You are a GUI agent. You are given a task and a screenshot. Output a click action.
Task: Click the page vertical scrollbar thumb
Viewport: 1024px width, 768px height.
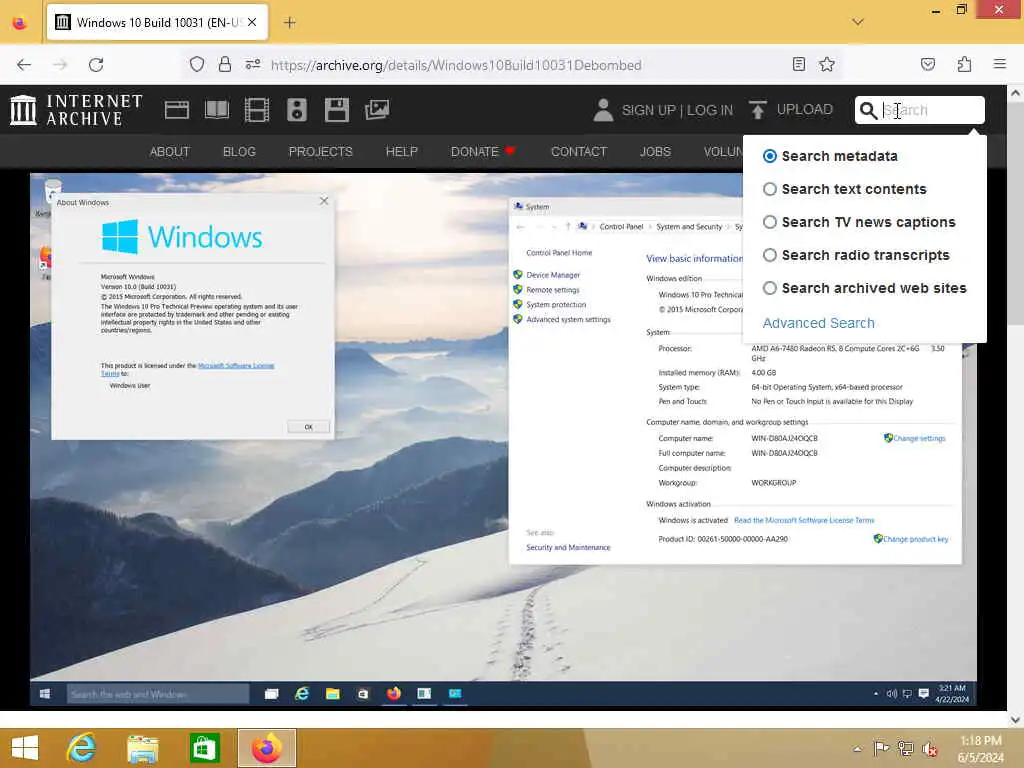point(1016,216)
